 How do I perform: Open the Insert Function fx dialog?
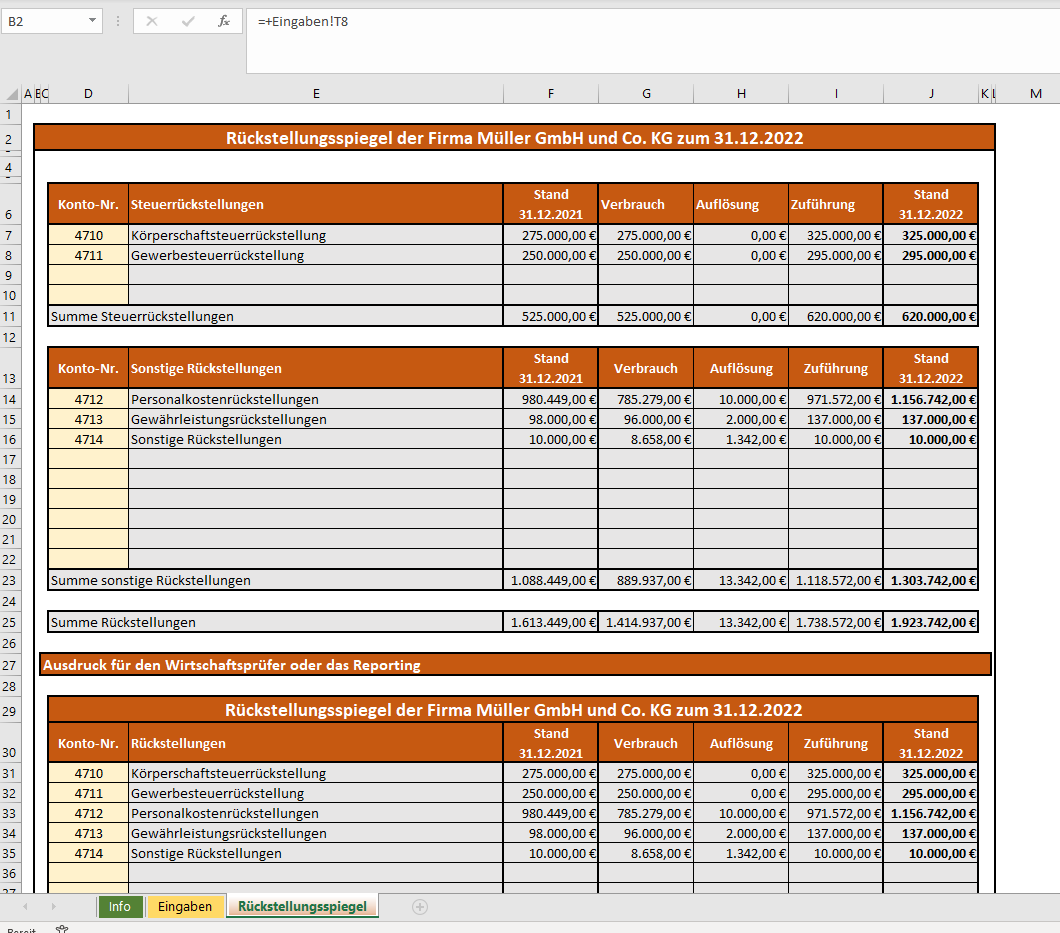click(x=224, y=22)
